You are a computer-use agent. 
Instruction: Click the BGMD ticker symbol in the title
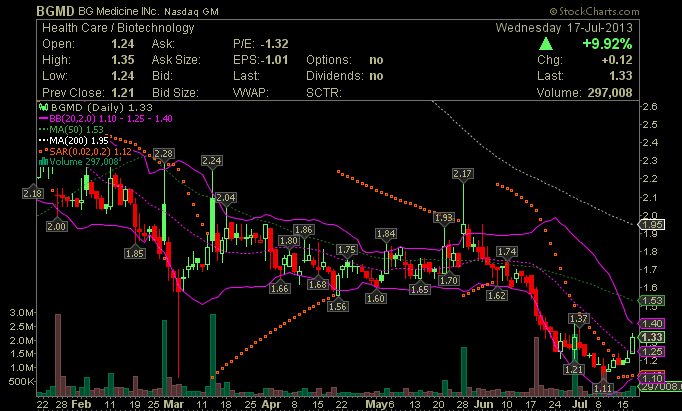coord(55,11)
